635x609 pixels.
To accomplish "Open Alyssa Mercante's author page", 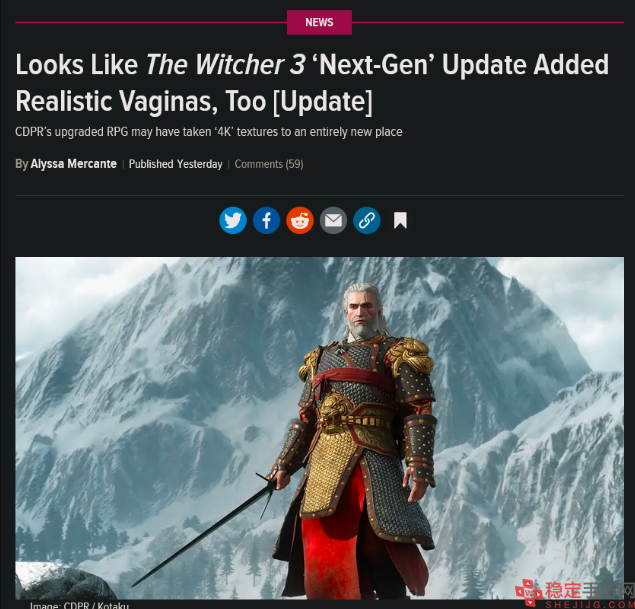I will tap(74, 164).
